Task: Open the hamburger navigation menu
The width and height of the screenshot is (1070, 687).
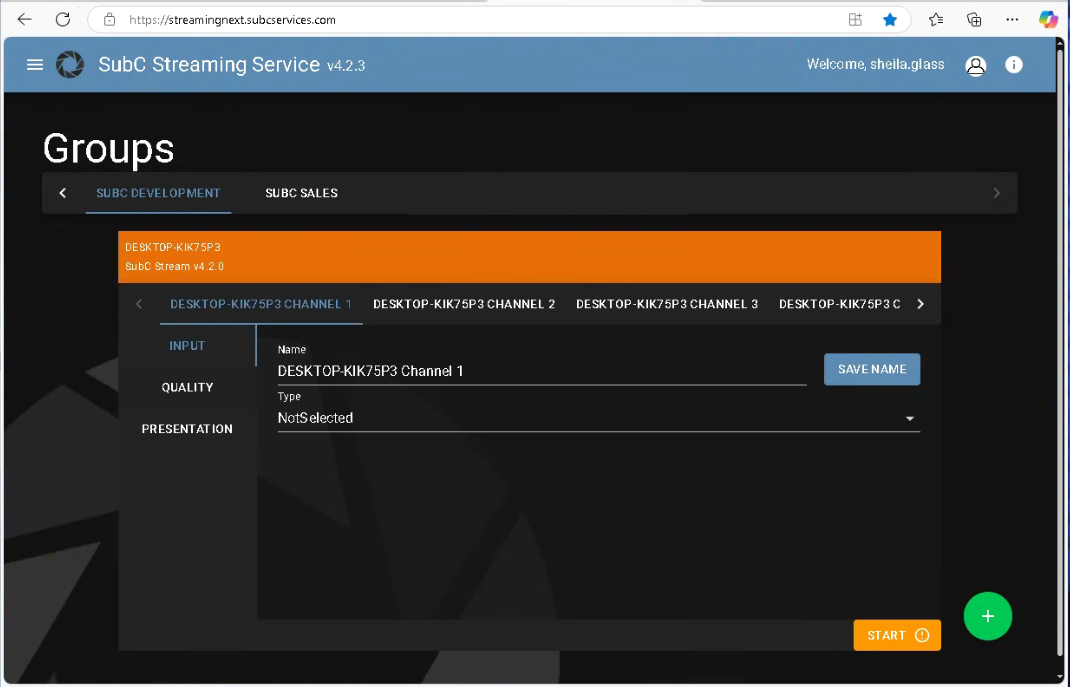Action: (x=35, y=65)
